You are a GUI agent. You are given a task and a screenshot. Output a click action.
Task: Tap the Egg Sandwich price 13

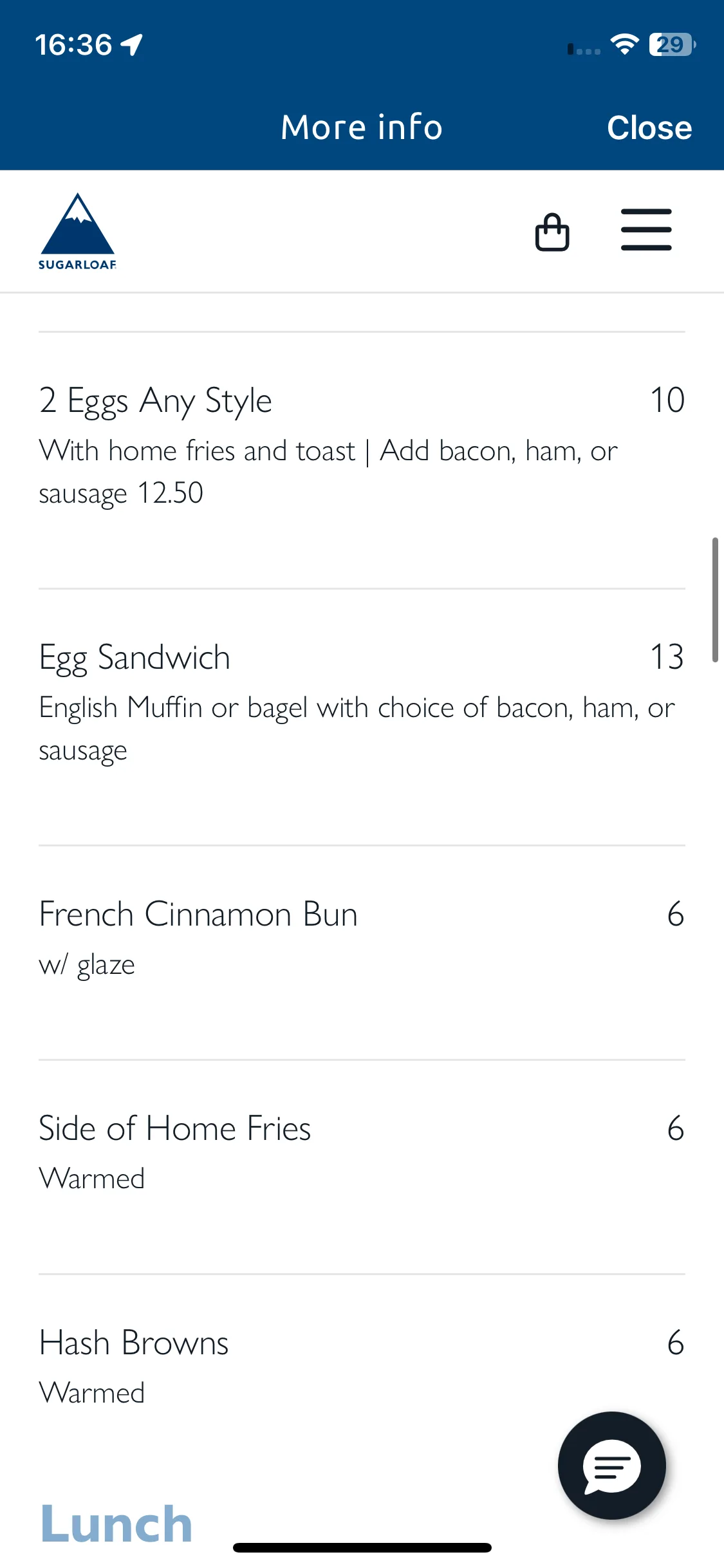[667, 657]
